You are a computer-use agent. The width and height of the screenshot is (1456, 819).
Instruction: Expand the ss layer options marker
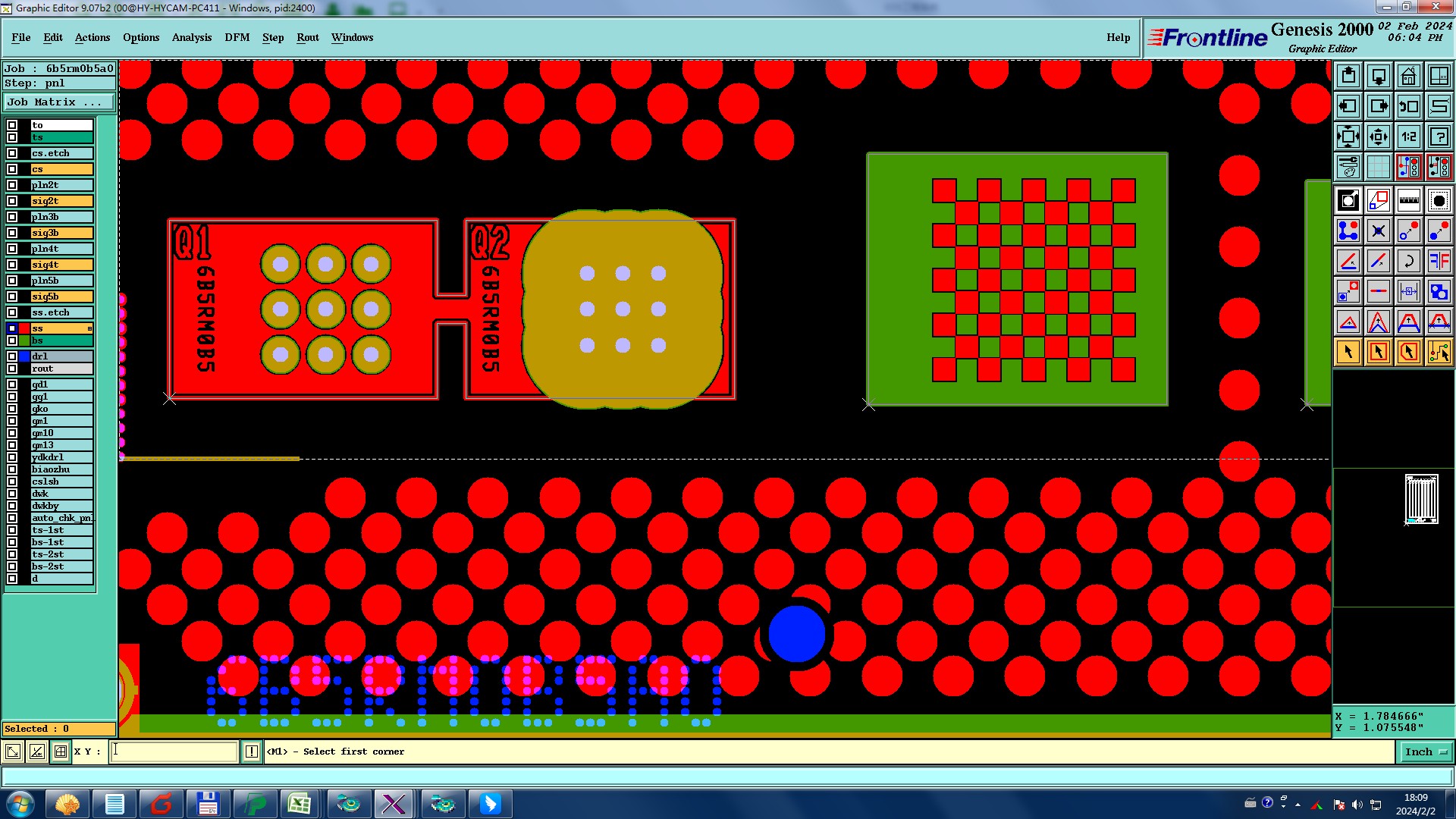89,328
